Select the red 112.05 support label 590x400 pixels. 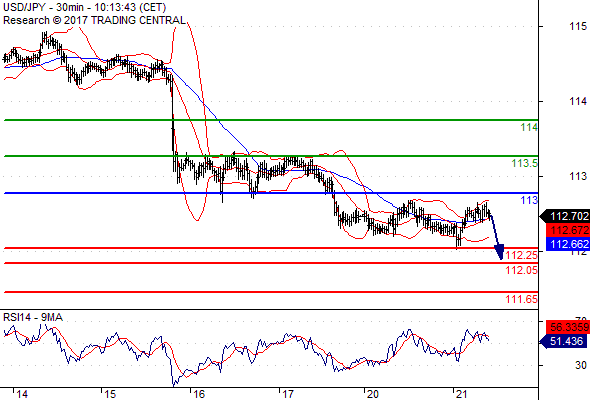pos(522,270)
